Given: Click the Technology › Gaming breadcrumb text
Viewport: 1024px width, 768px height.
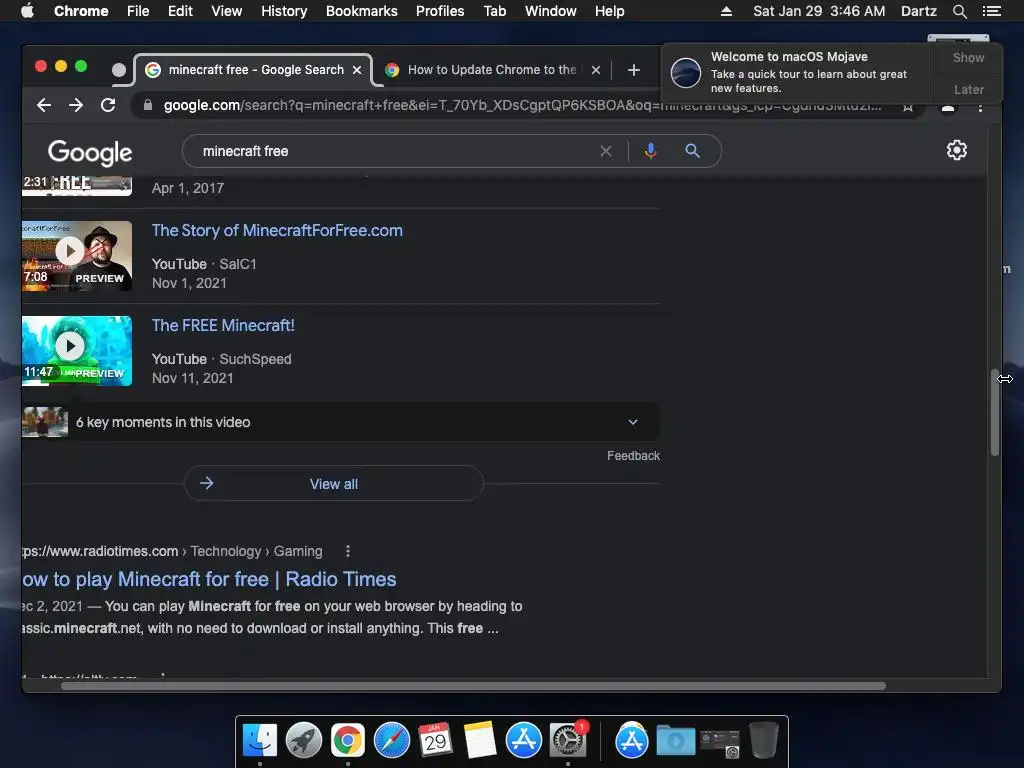Looking at the screenshot, I should coord(257,551).
